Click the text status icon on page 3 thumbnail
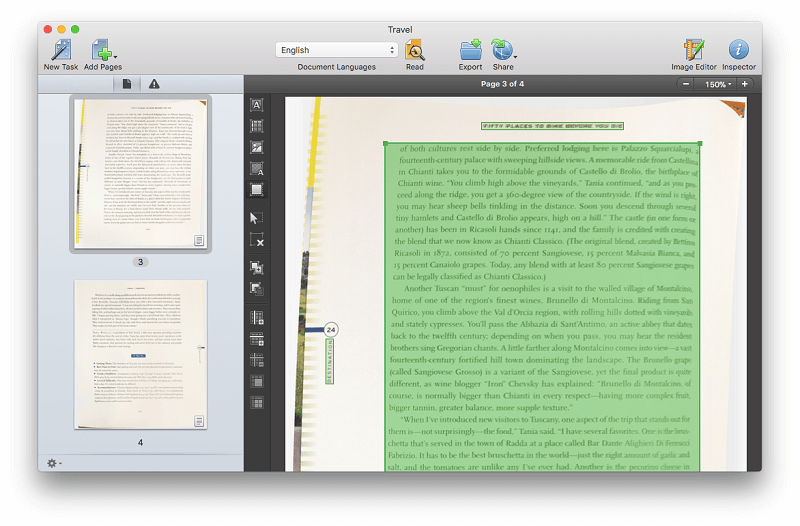 tap(199, 240)
